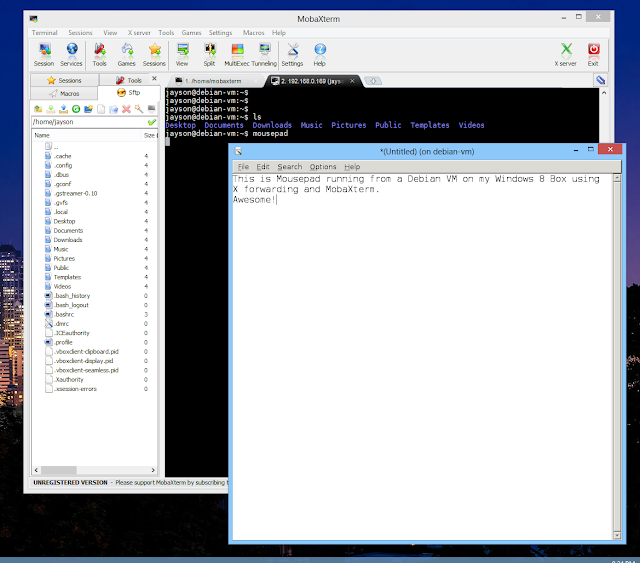Select the MultiExec toolbar icon
640x563 pixels.
click(237, 54)
